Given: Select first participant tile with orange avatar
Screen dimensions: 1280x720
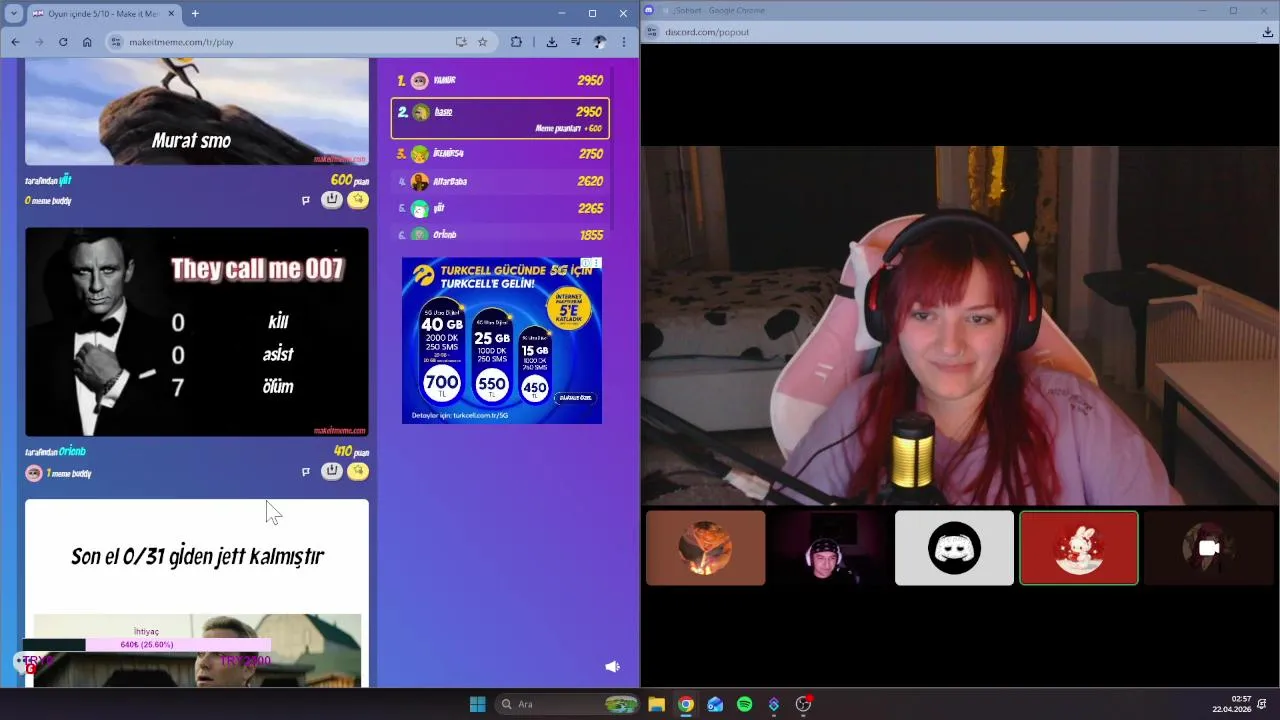Looking at the screenshot, I should click(x=706, y=548).
